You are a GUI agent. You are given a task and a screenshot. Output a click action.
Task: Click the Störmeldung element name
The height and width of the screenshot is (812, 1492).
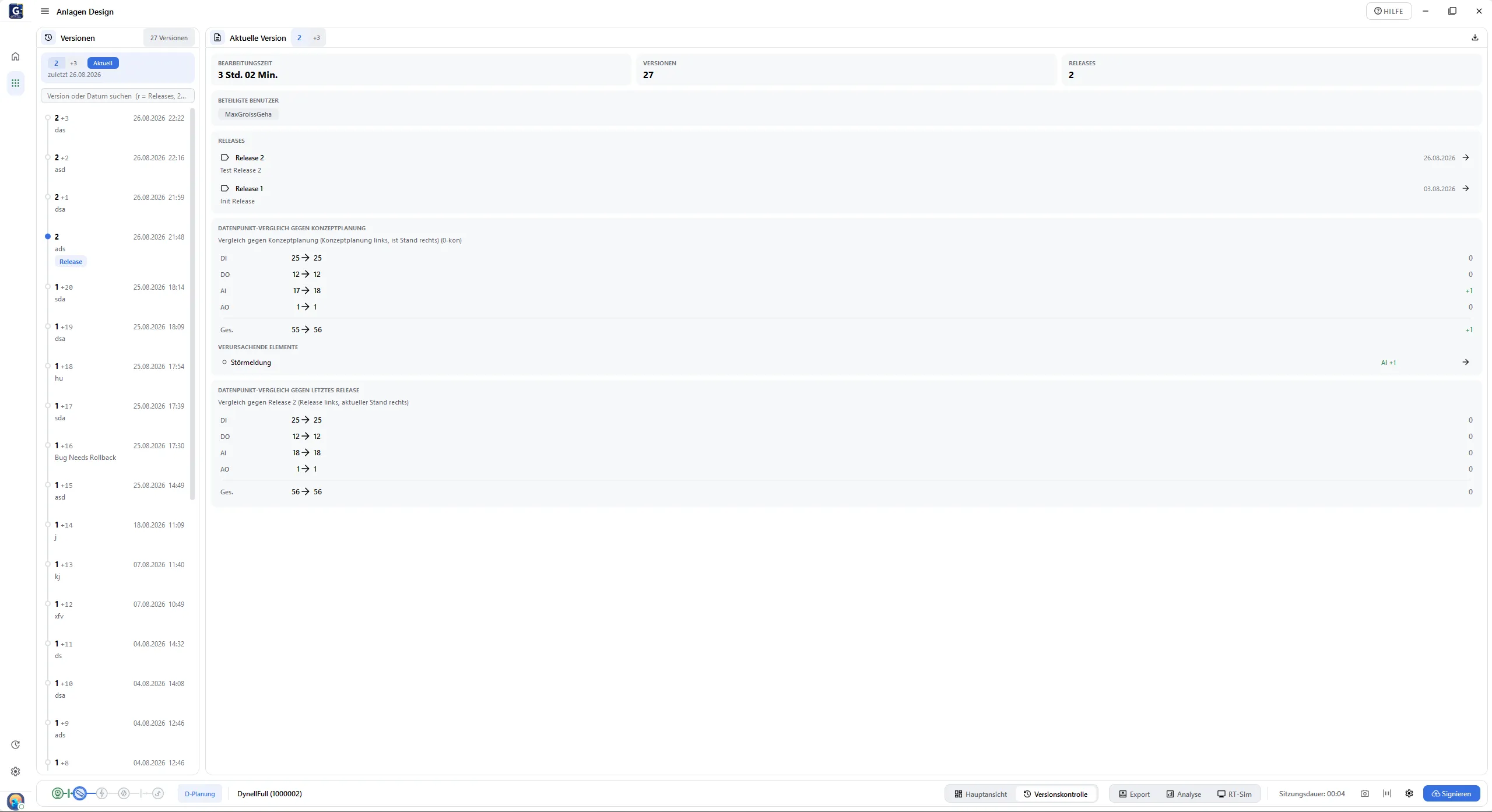click(251, 363)
